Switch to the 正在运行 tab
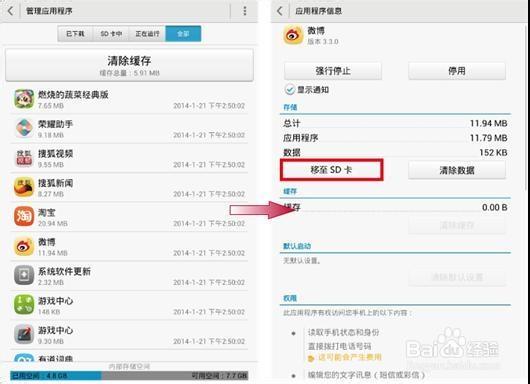The width and height of the screenshot is (530, 384). coord(147,34)
